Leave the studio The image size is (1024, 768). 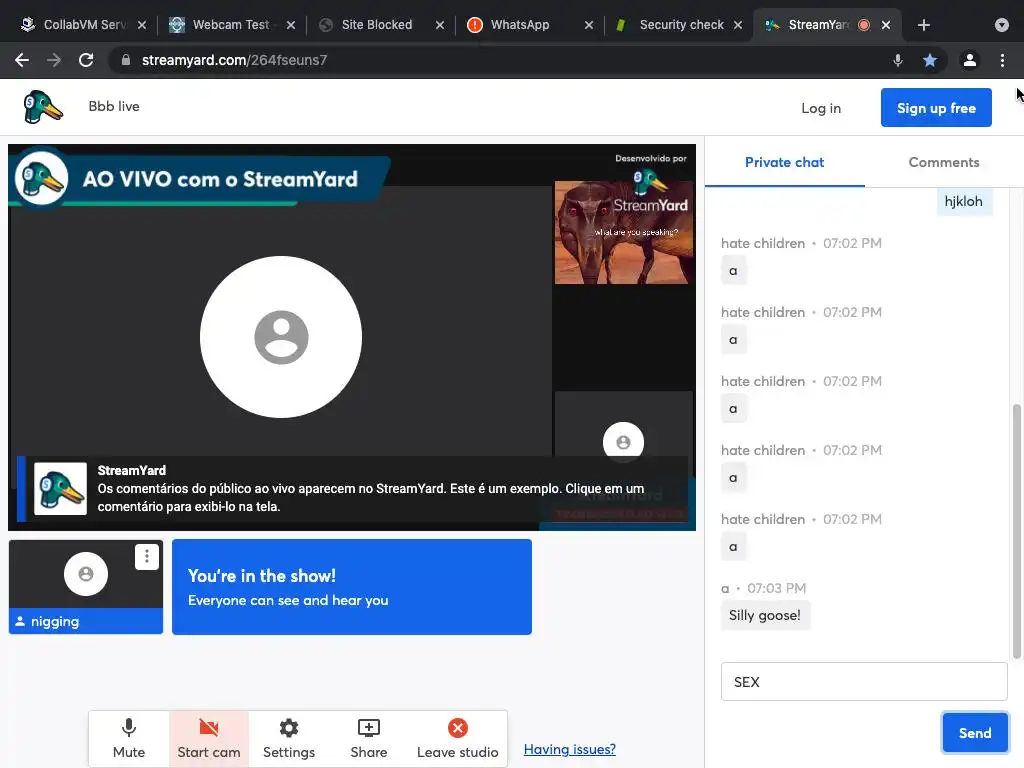[457, 739]
